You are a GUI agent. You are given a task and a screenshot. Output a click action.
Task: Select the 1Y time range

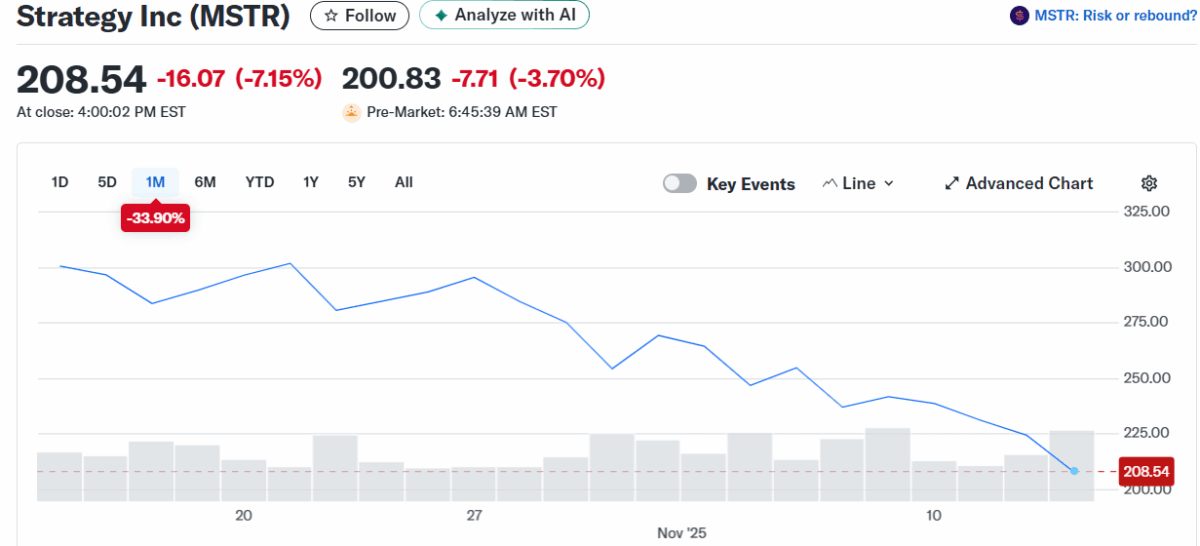tap(311, 182)
